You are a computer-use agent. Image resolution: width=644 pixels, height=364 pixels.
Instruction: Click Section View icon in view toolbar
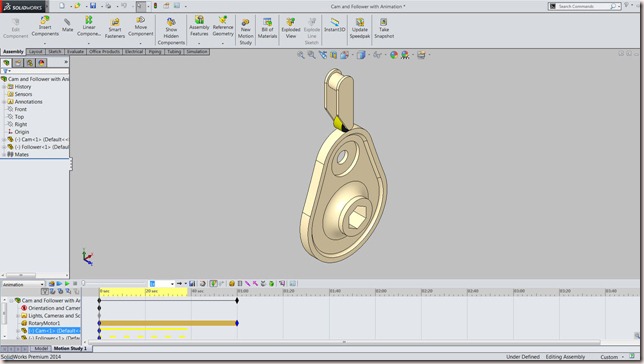click(334, 55)
